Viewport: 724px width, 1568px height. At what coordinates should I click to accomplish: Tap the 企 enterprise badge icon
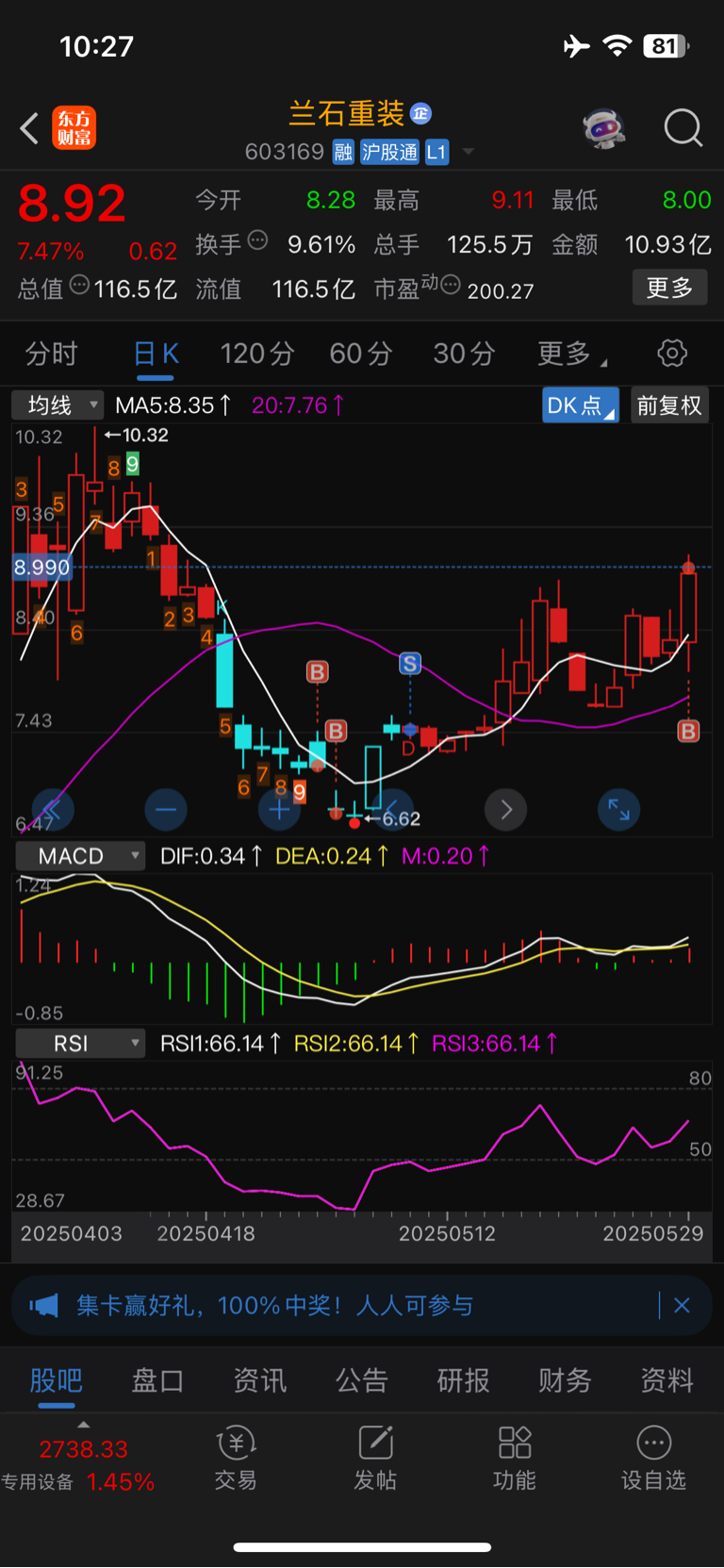[420, 113]
